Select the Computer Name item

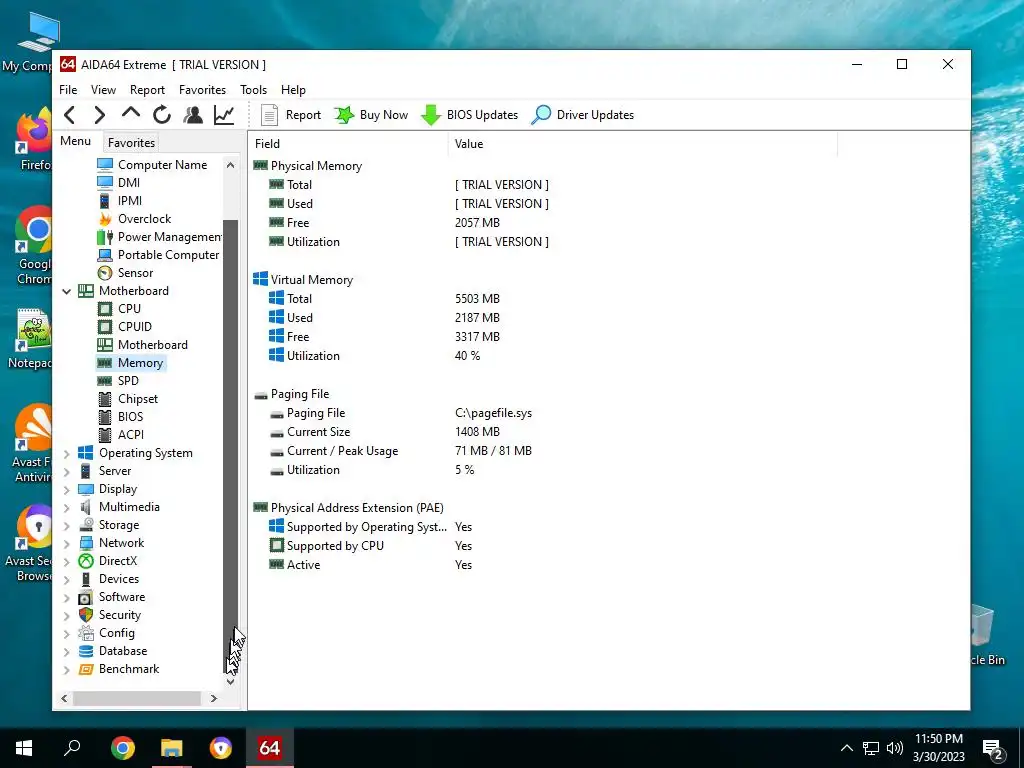[152, 165]
